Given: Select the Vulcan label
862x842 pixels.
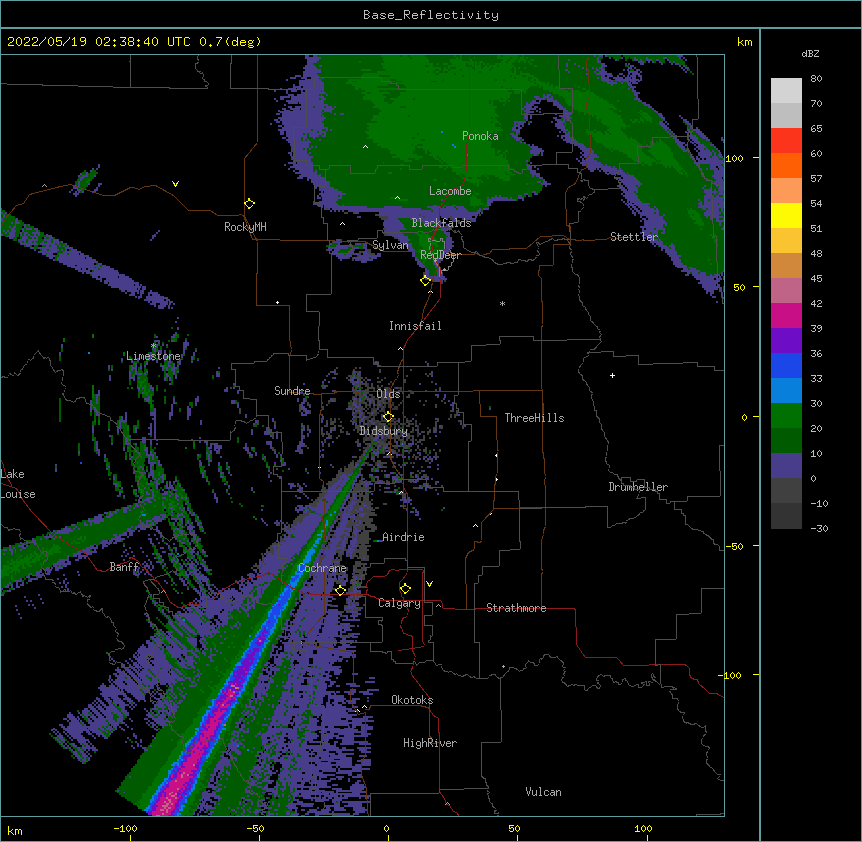Looking at the screenshot, I should click(x=543, y=792).
